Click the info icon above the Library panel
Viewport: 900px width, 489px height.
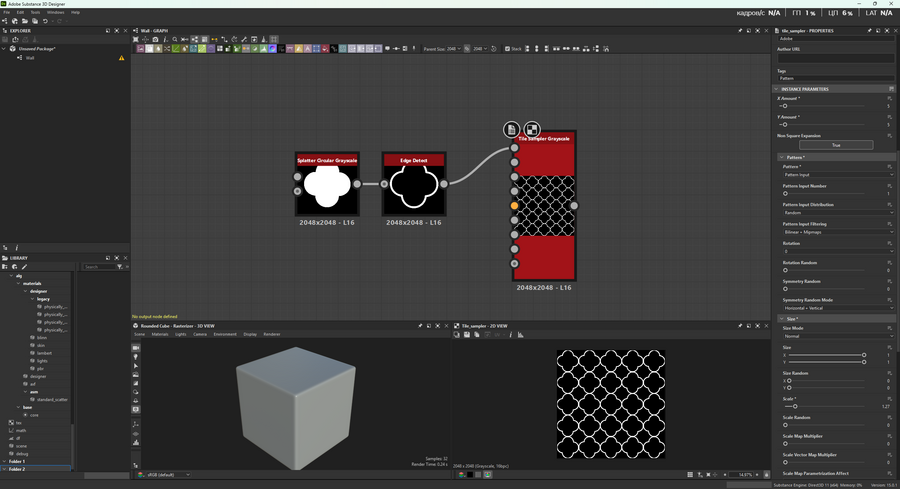17,247
